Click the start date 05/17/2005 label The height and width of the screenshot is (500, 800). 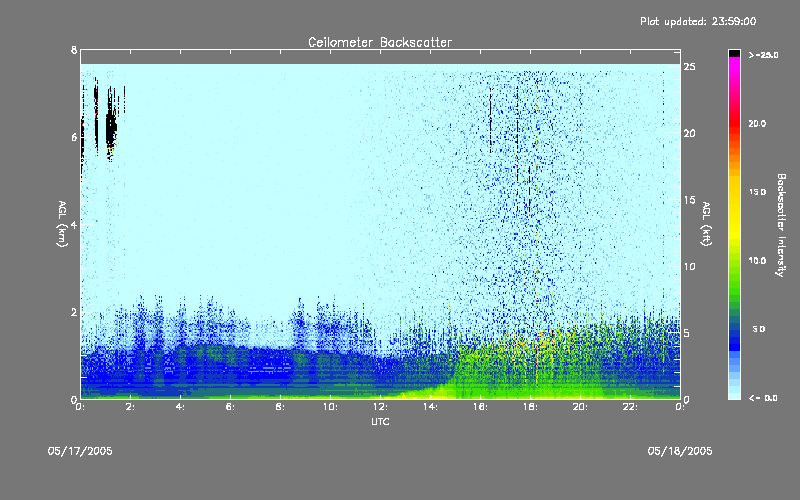(80, 451)
